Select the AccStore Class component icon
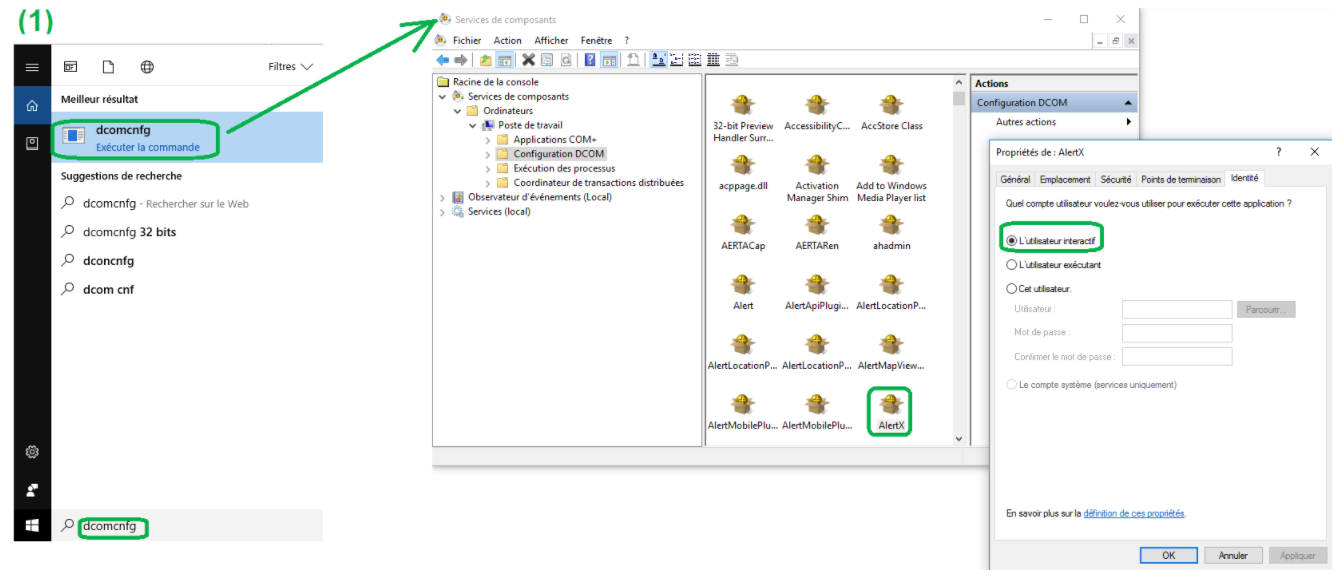 click(x=890, y=107)
